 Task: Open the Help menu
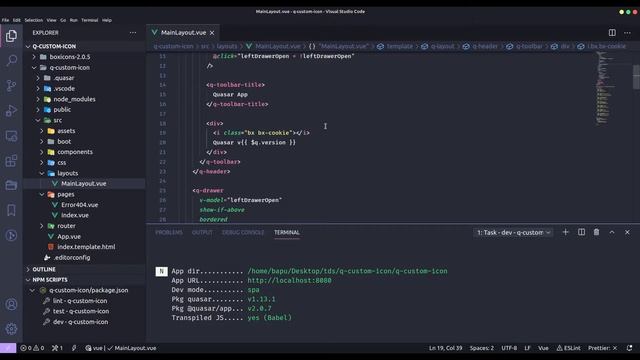pos(107,20)
